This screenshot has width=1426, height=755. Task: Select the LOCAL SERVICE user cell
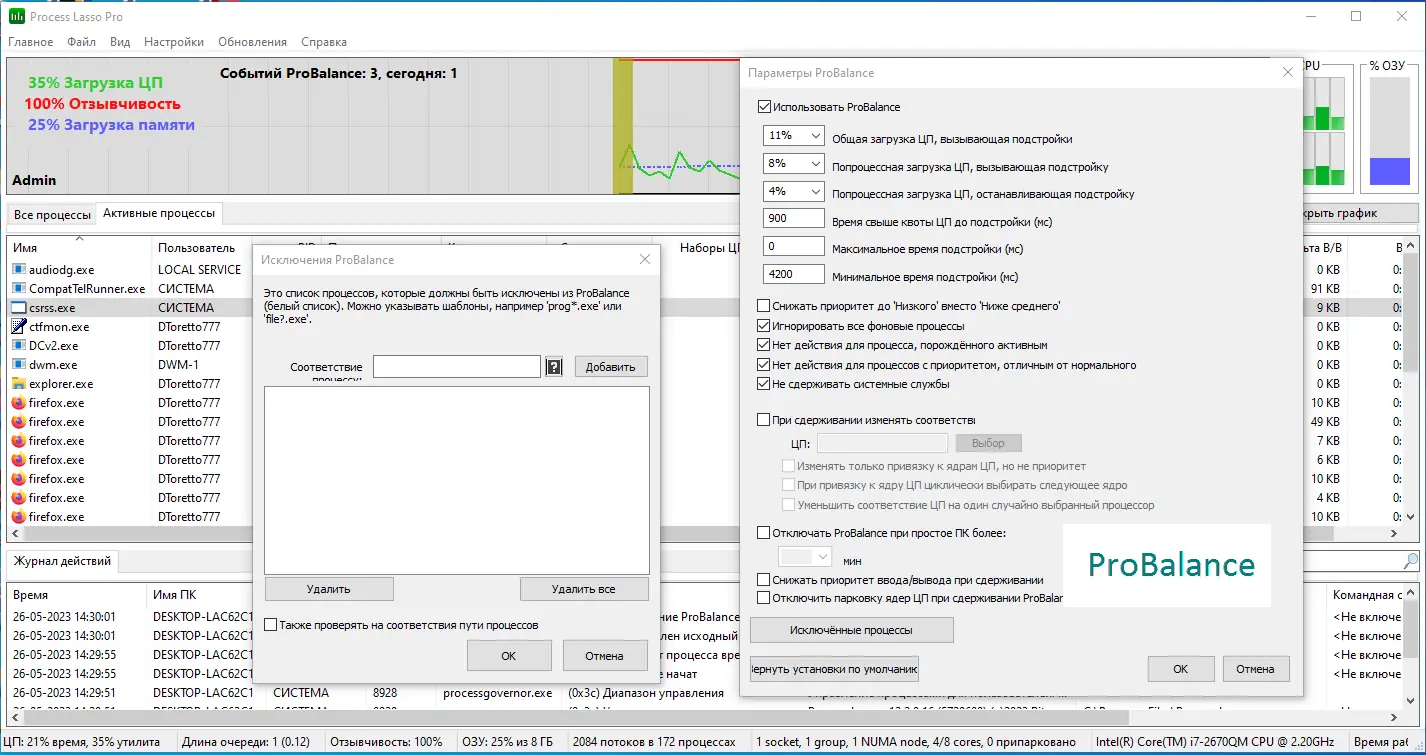click(x=200, y=270)
